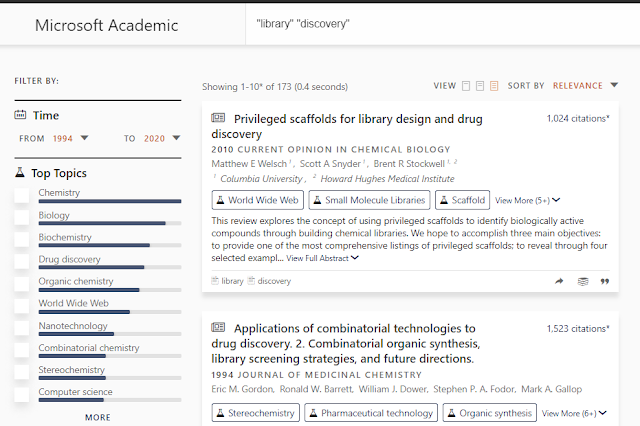
Task: Open author Matthew E Welsch
Action: click(249, 164)
